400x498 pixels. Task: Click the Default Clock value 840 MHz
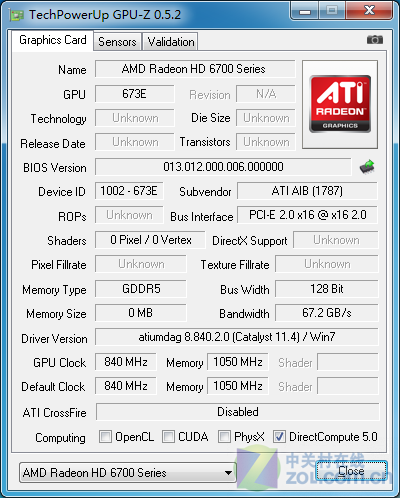pyautogui.click(x=126, y=386)
